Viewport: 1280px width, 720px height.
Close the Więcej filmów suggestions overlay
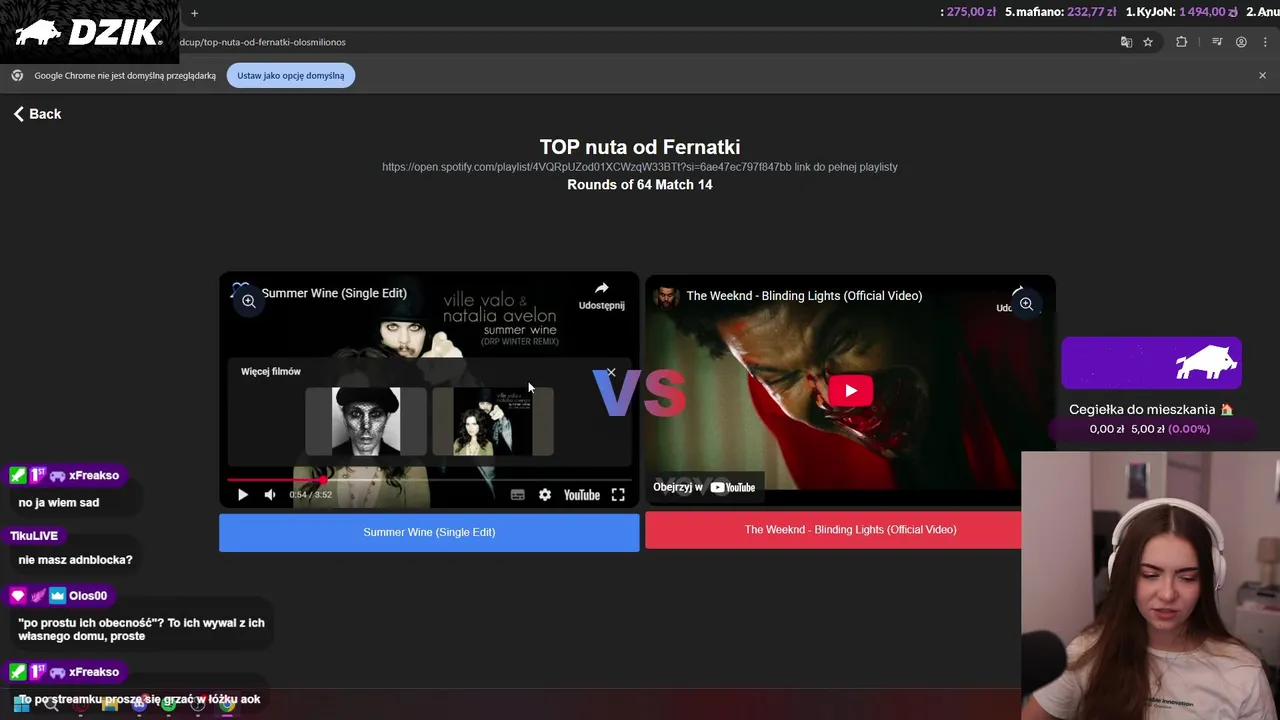(611, 372)
